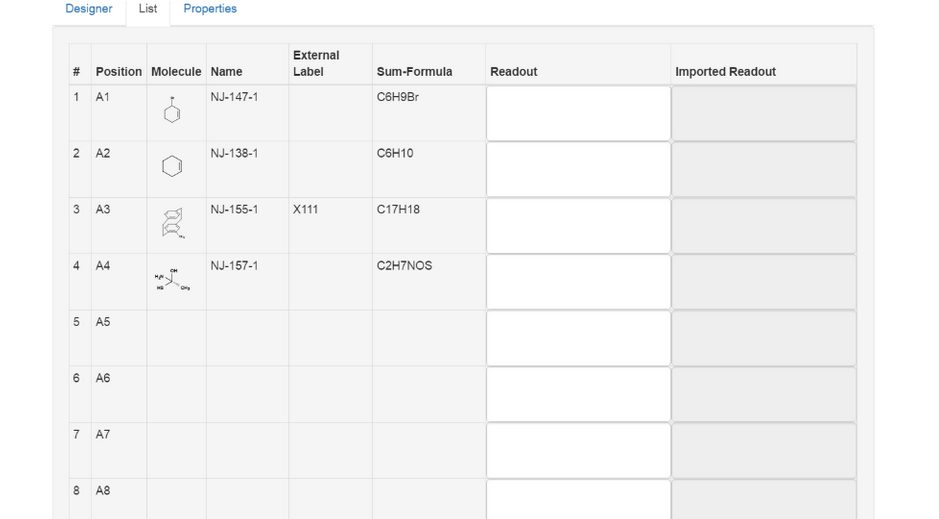Focus the Readout field for position A7
The height and width of the screenshot is (519, 939).
pos(578,450)
